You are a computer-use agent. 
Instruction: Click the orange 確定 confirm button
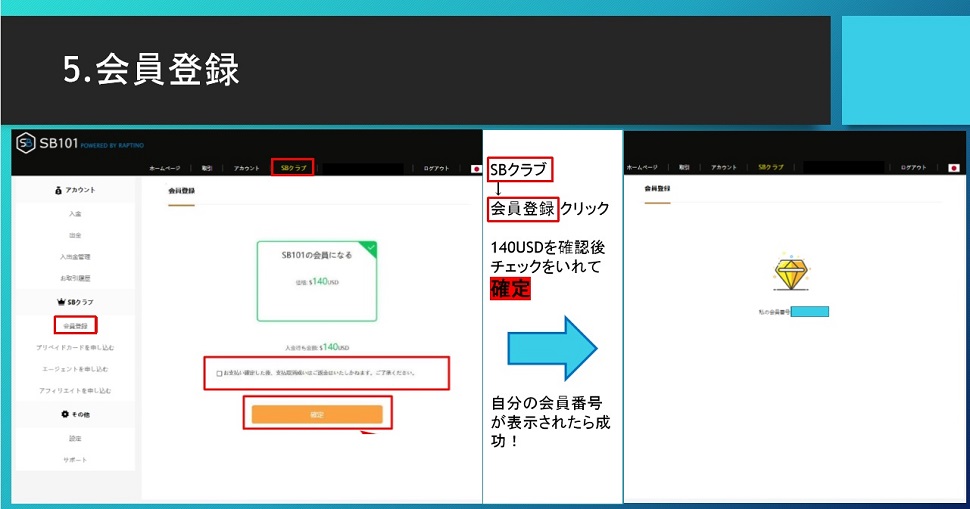tap(317, 414)
